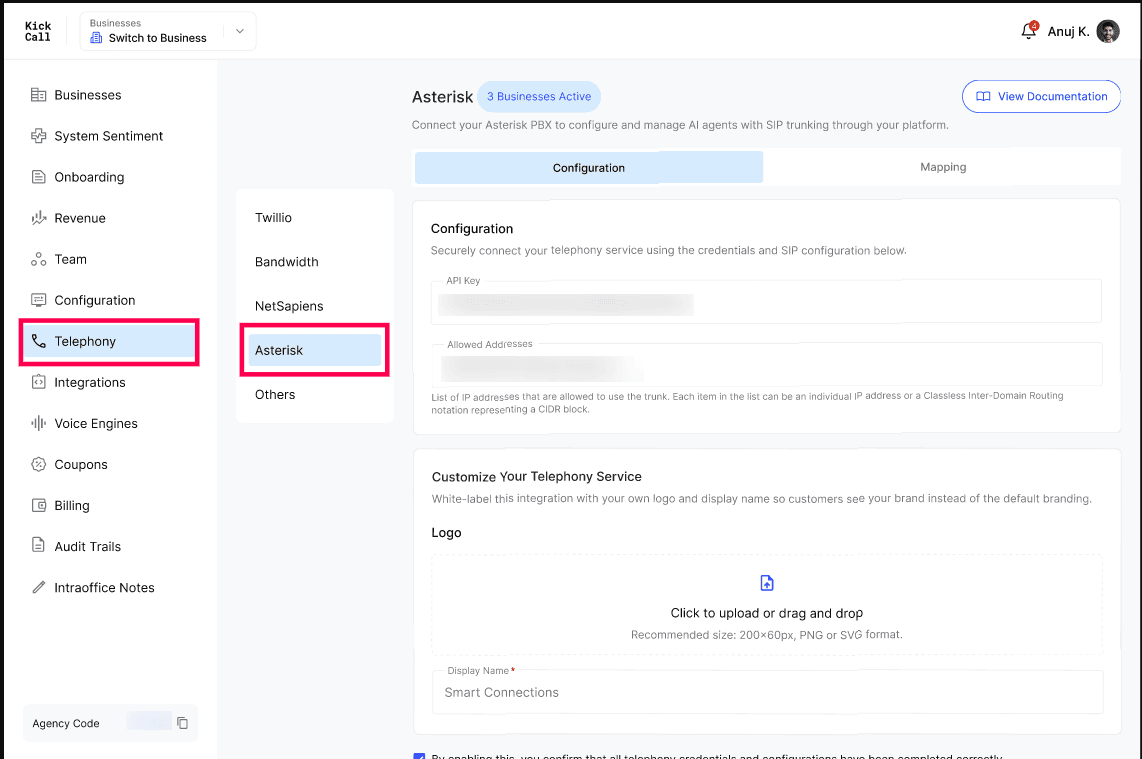Click the Telephony phone icon
The height and width of the screenshot is (759, 1142).
(x=38, y=341)
